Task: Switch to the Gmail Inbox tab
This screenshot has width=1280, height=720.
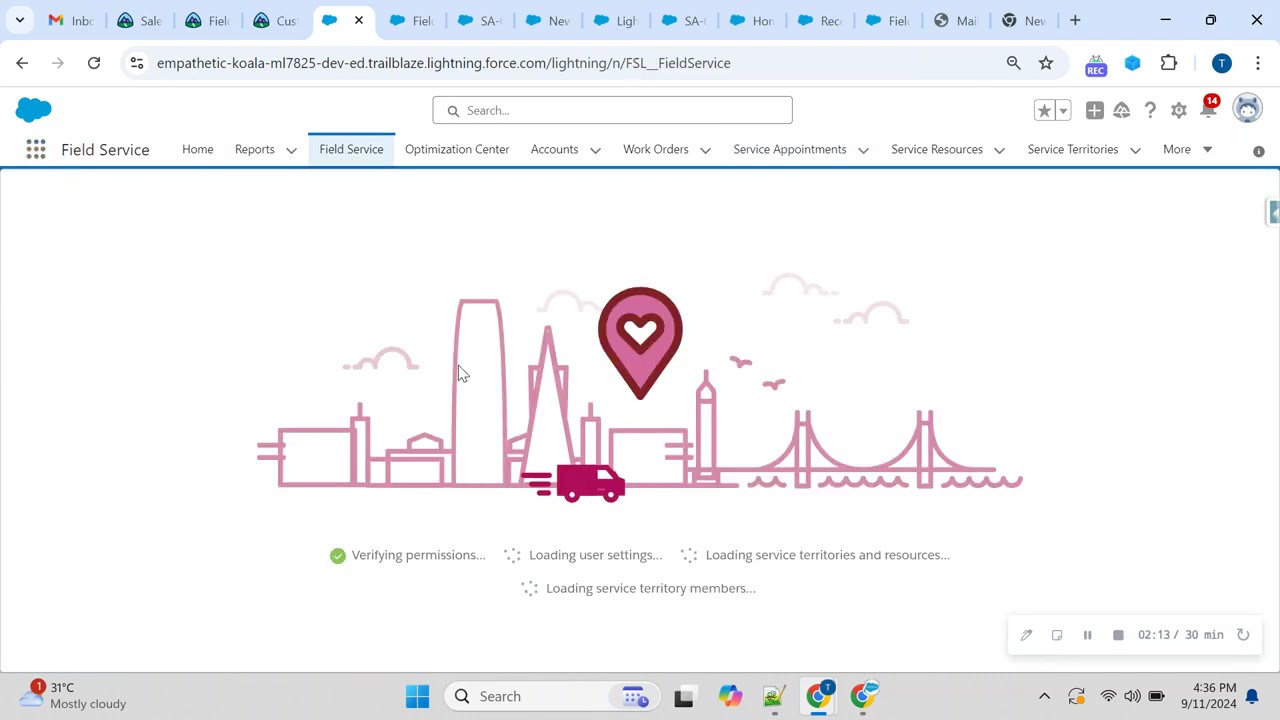Action: pos(70,20)
